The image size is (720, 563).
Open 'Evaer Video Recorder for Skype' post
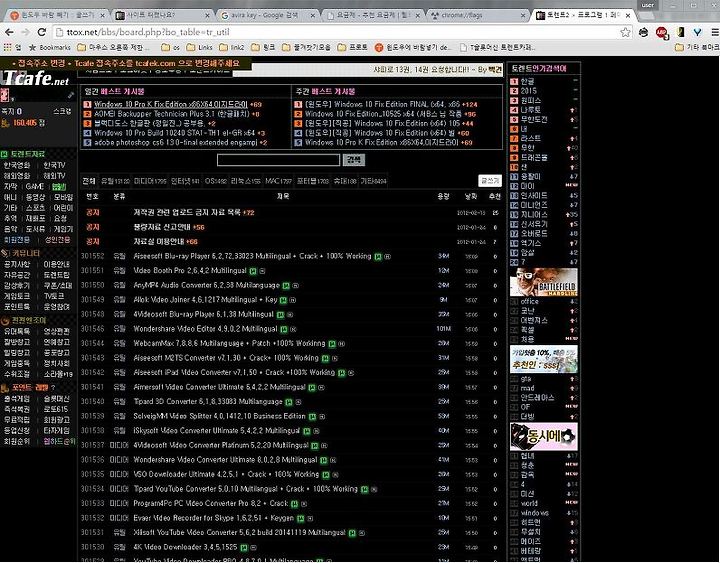click(x=214, y=518)
